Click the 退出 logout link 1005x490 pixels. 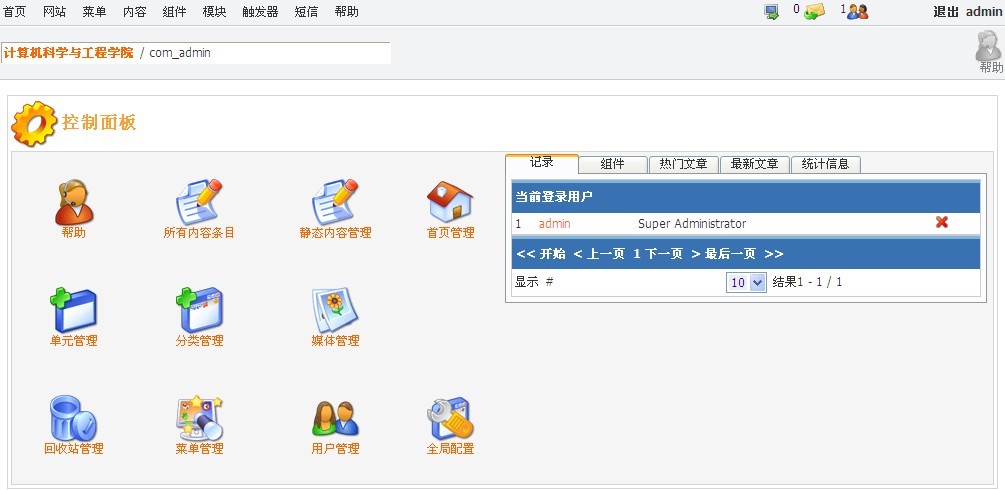[x=946, y=12]
